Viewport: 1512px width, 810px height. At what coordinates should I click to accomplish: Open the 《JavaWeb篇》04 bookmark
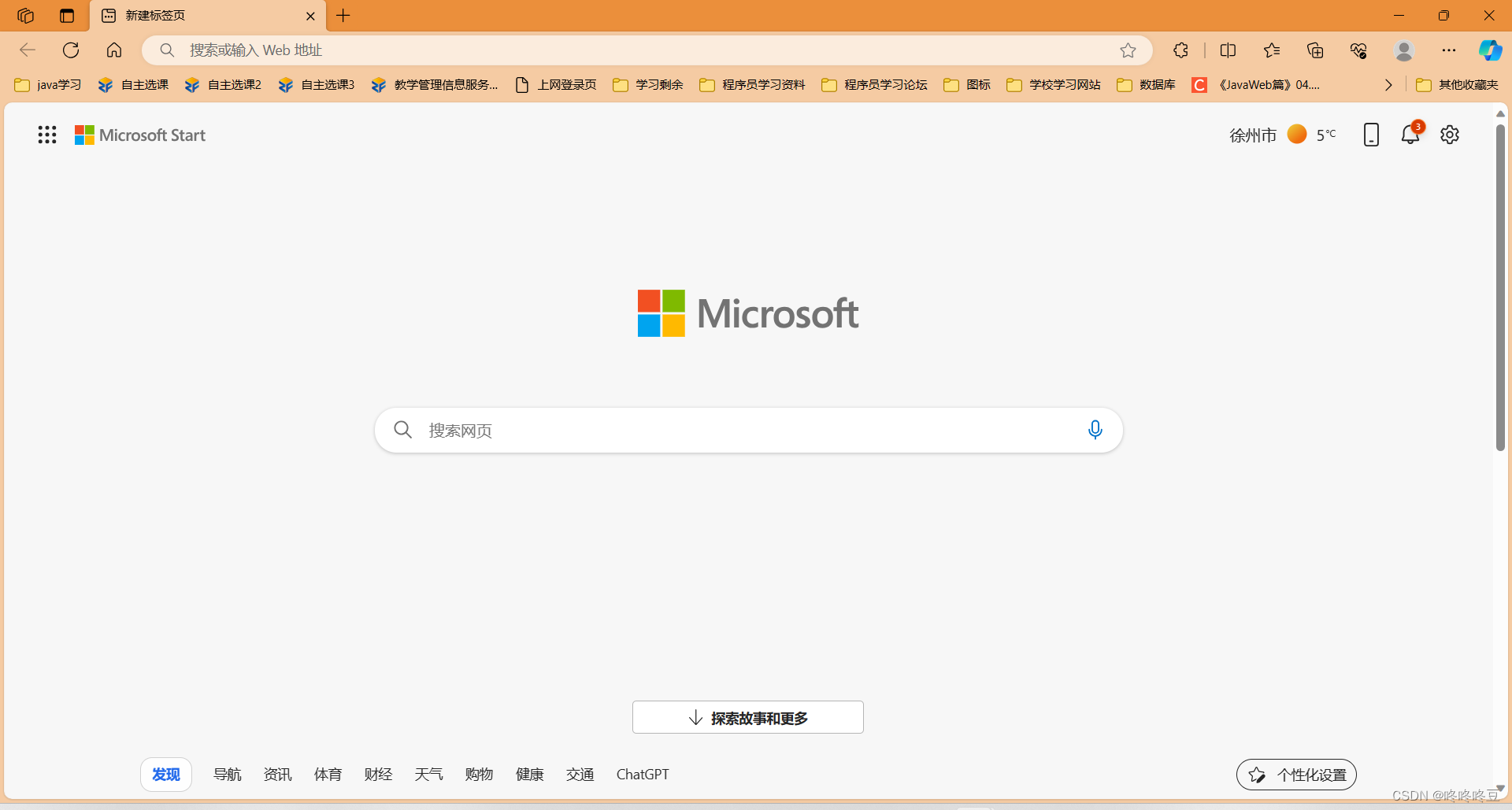click(x=1256, y=85)
